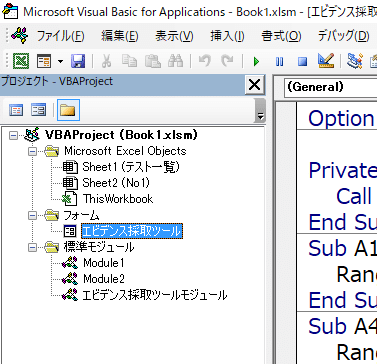
Task: Collapse the 標準モジュール folder node
Action: pyautogui.click(x=32, y=248)
